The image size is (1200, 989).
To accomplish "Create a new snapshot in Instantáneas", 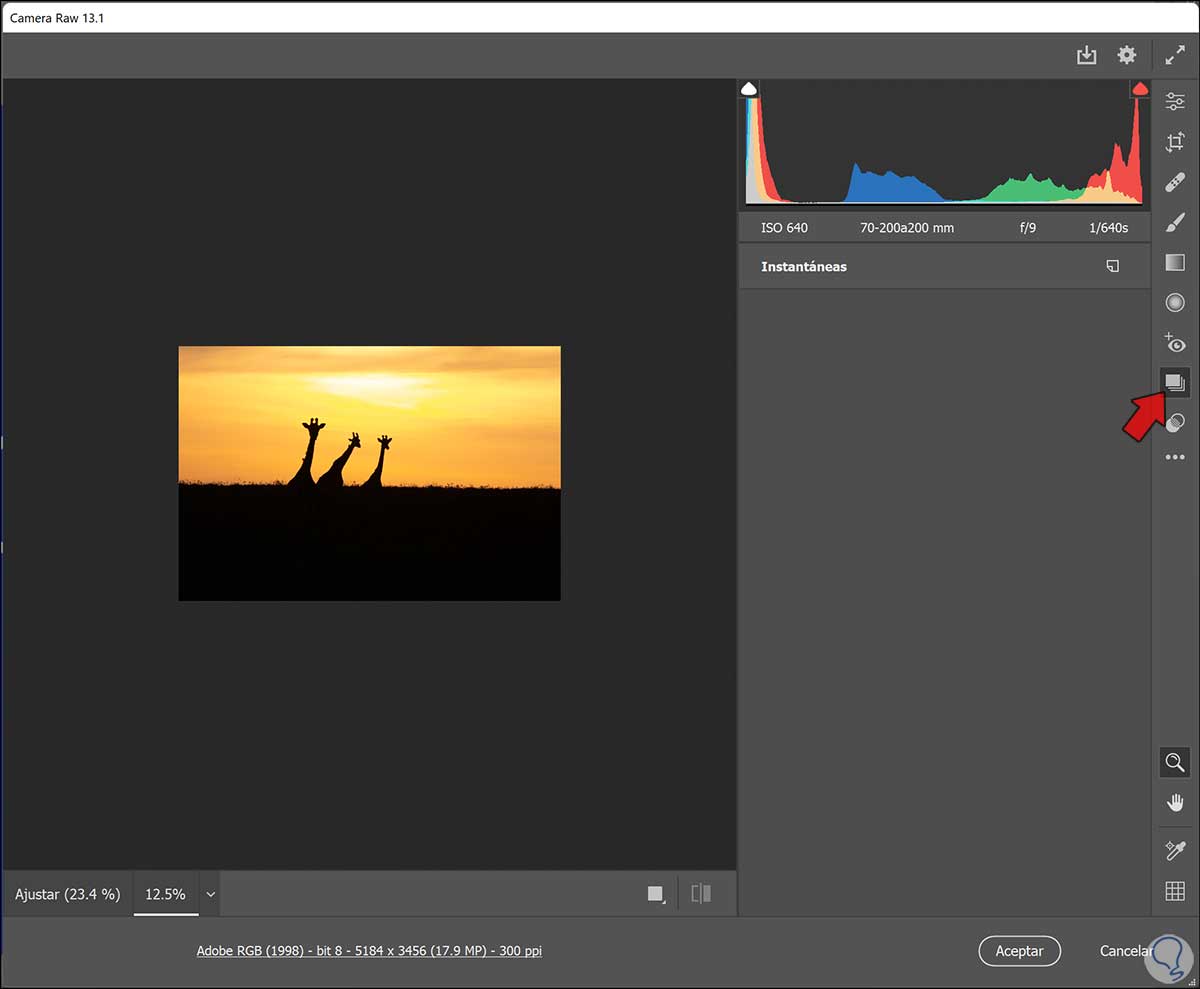I will pyautogui.click(x=1112, y=267).
